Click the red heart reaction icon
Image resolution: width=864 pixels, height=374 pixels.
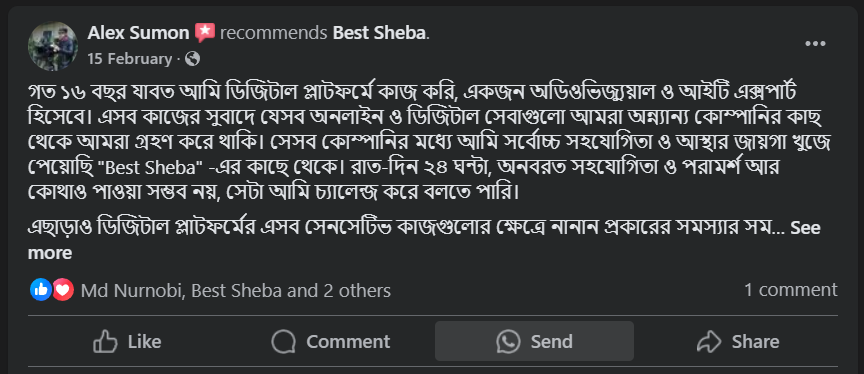click(63, 290)
